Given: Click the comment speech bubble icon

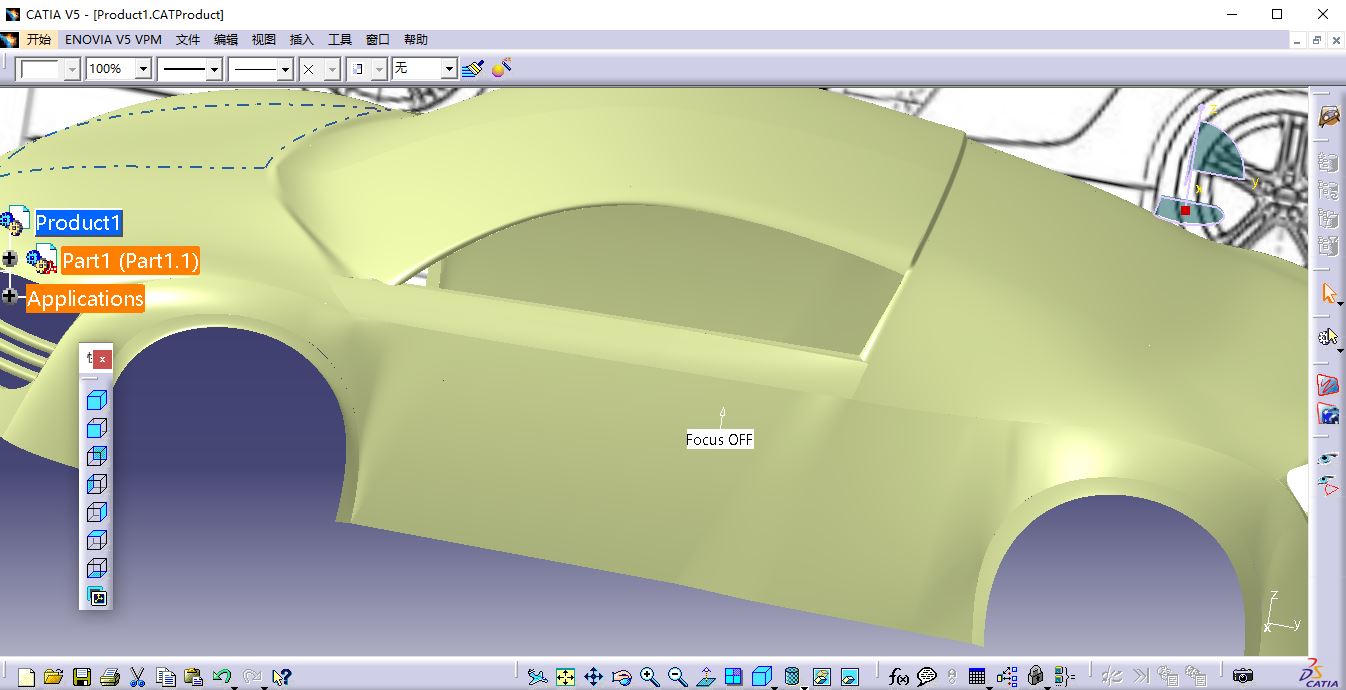Looking at the screenshot, I should point(927,677).
